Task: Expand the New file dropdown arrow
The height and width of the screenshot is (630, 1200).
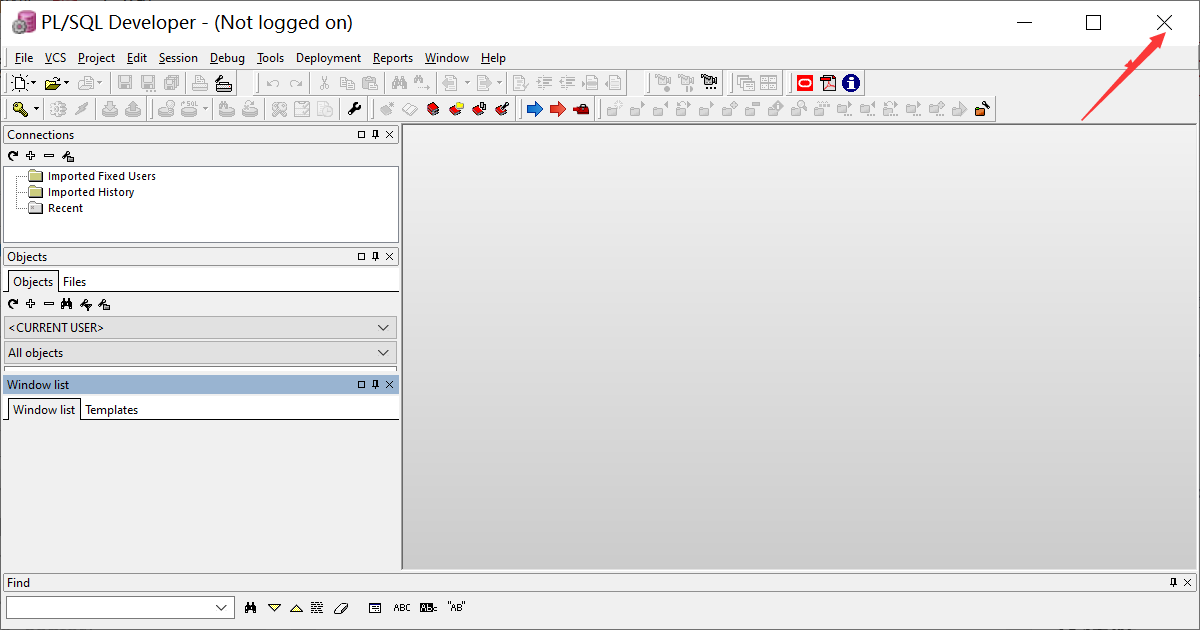Action: [x=34, y=83]
